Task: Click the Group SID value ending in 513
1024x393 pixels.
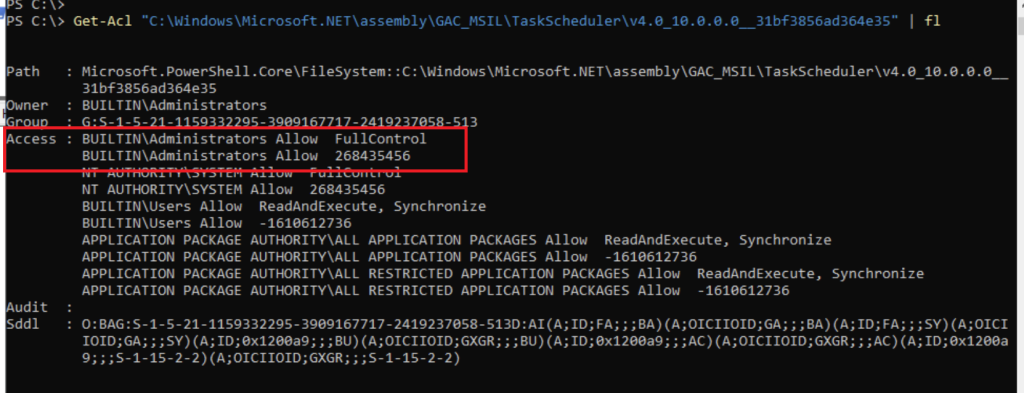Action: coord(280,122)
